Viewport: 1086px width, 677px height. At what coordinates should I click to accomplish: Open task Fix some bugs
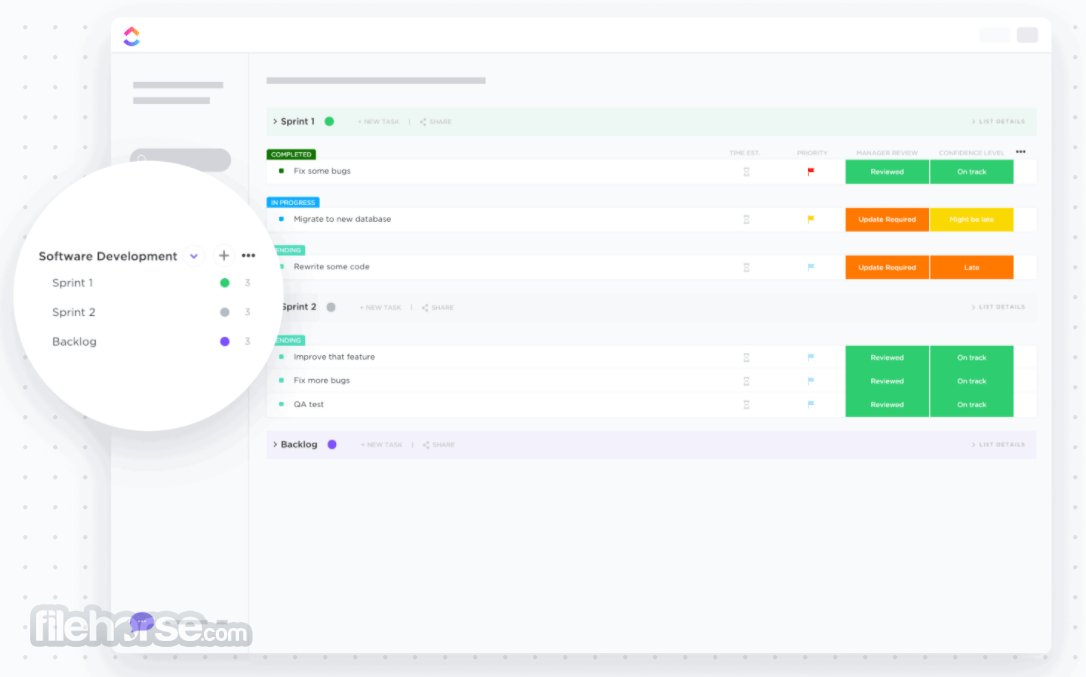coord(322,171)
